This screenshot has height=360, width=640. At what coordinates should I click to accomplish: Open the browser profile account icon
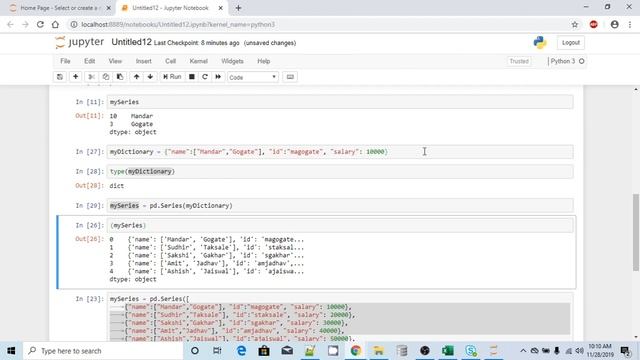tap(614, 24)
